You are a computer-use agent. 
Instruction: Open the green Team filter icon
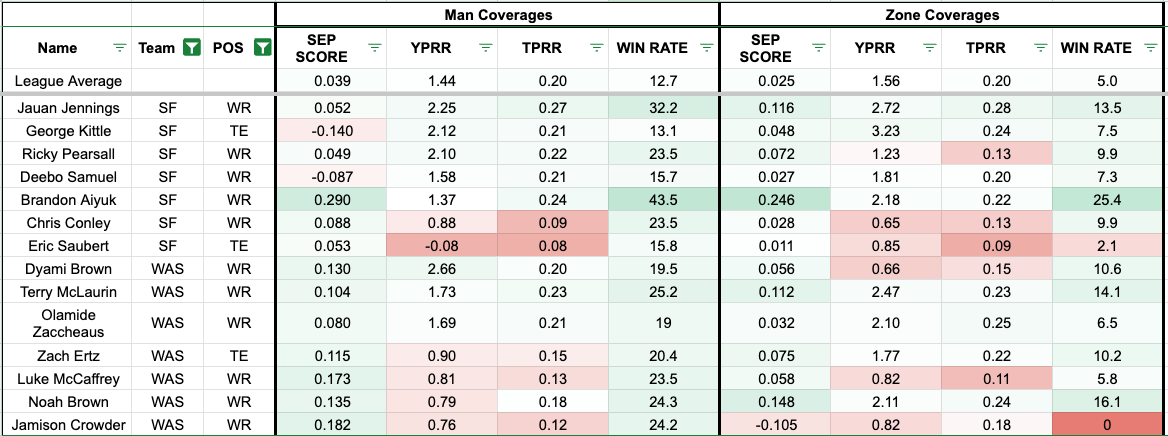pyautogui.click(x=191, y=47)
